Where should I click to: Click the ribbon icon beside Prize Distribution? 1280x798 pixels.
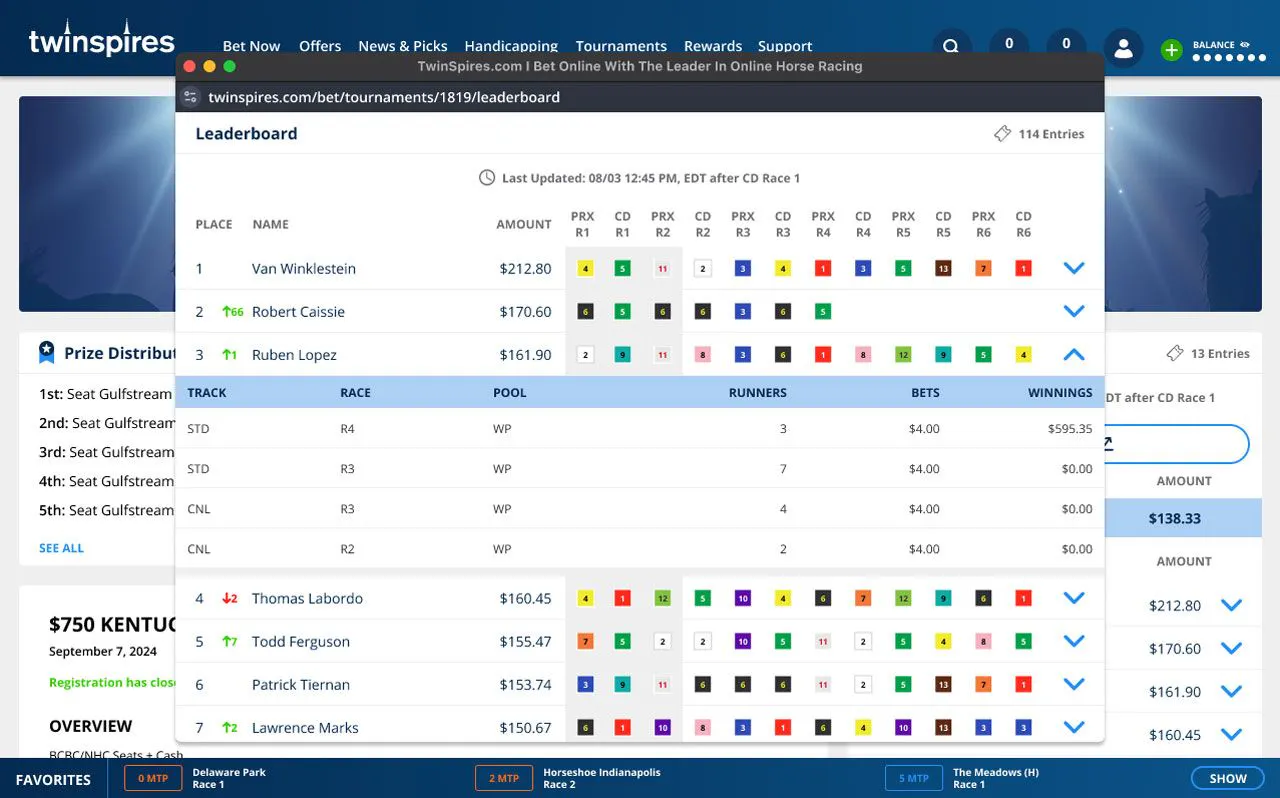coord(46,352)
